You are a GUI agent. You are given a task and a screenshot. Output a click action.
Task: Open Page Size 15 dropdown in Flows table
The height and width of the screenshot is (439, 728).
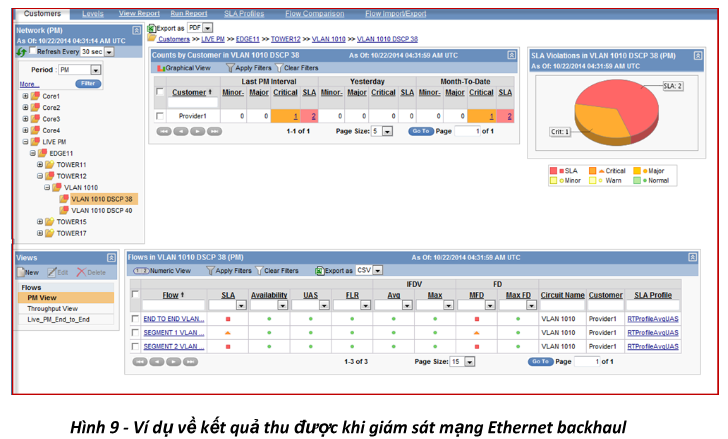[469, 362]
